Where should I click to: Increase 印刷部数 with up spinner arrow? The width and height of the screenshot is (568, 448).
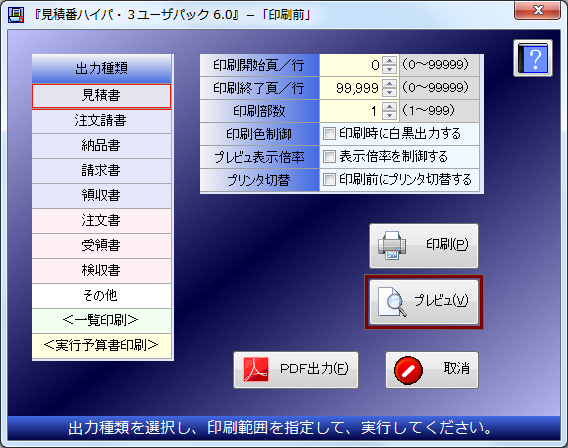389,107
